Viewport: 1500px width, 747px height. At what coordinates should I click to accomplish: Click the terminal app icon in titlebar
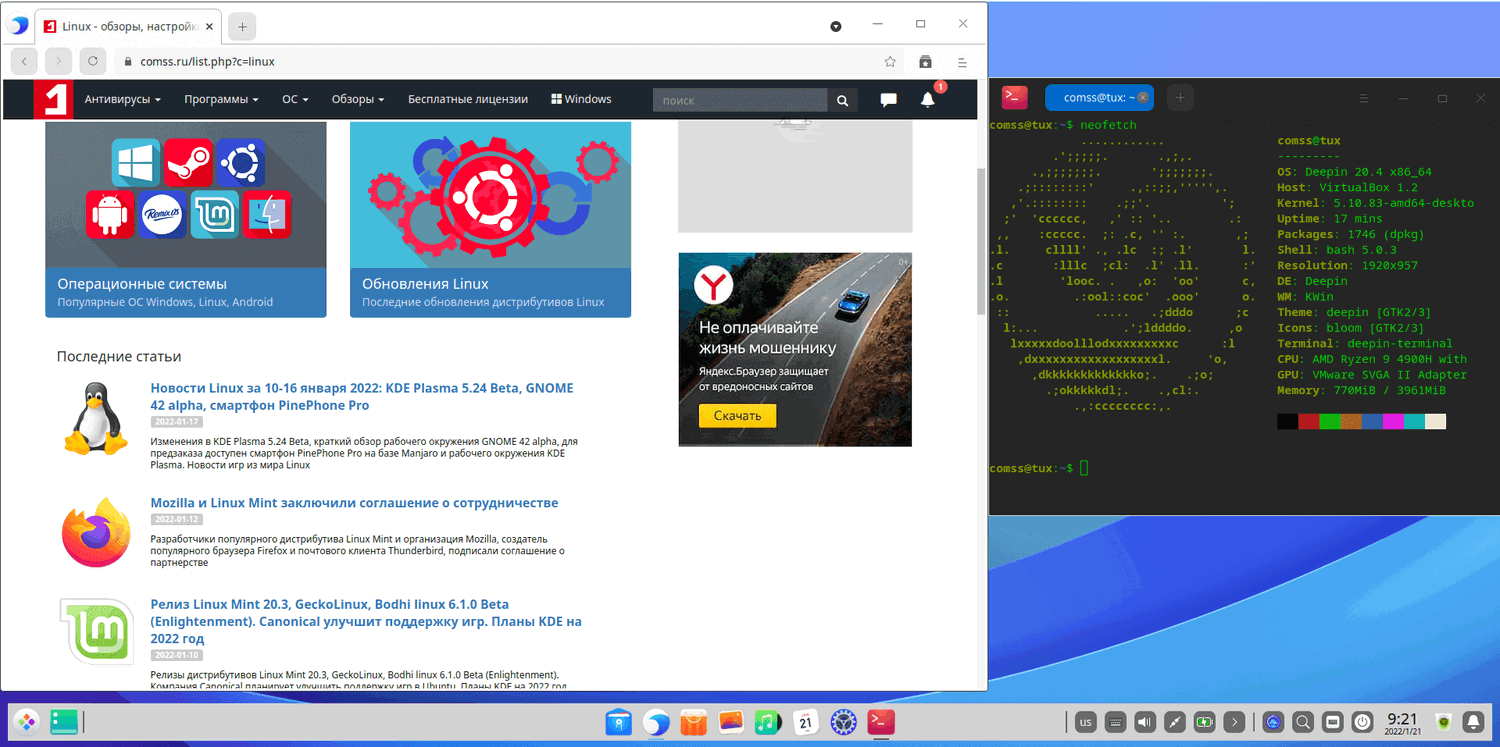coord(1015,97)
